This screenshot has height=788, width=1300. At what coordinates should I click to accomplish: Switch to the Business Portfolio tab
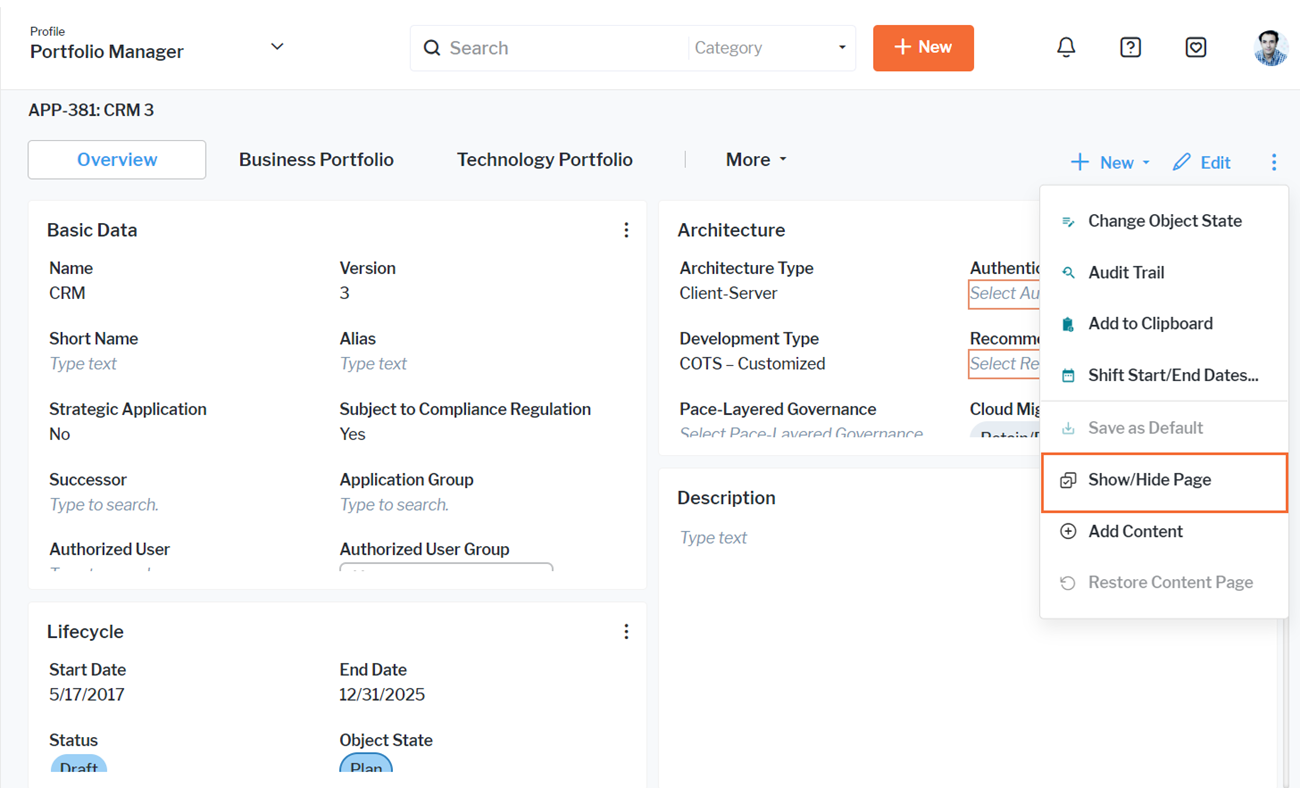tap(316, 160)
